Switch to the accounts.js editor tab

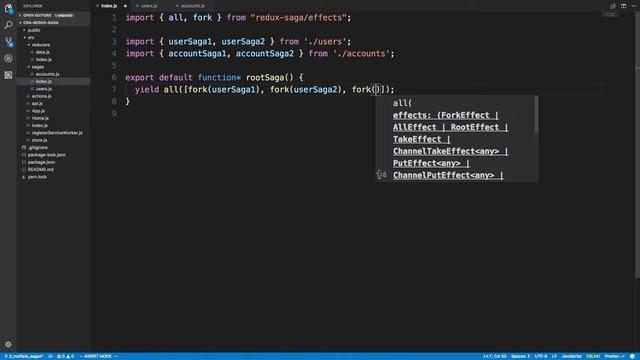pyautogui.click(x=193, y=6)
